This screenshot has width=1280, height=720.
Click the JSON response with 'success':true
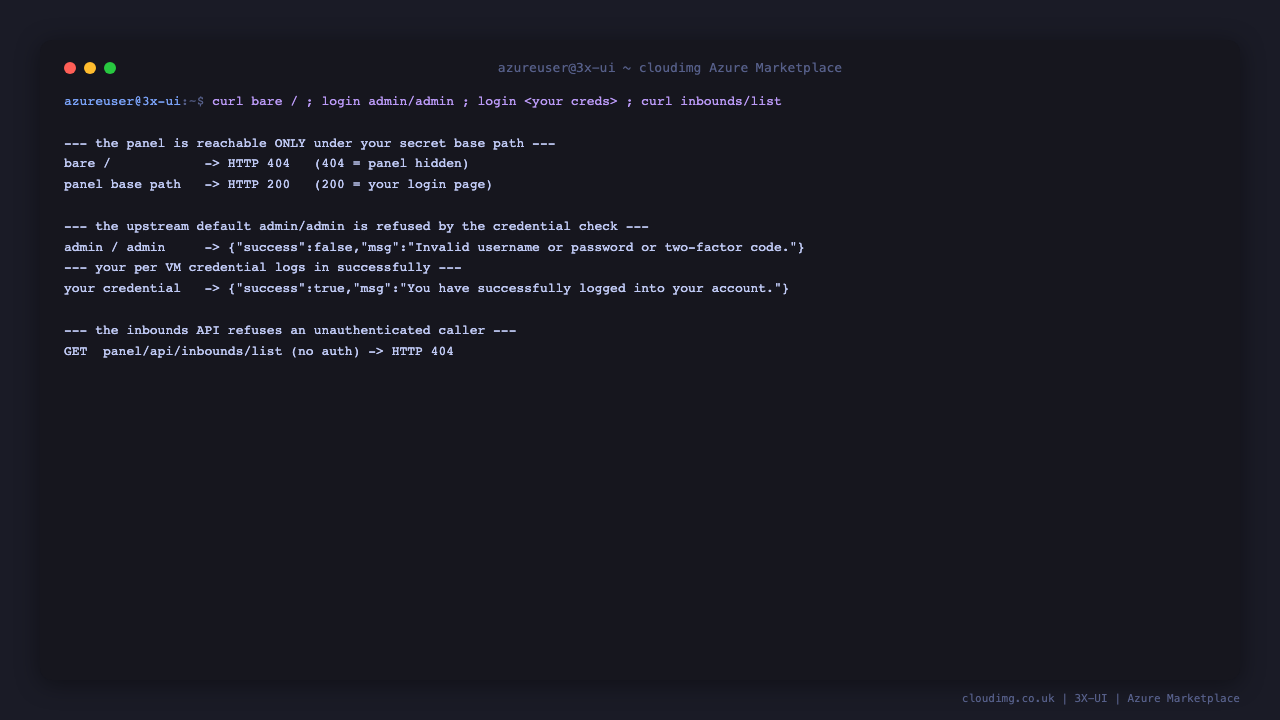pos(508,288)
